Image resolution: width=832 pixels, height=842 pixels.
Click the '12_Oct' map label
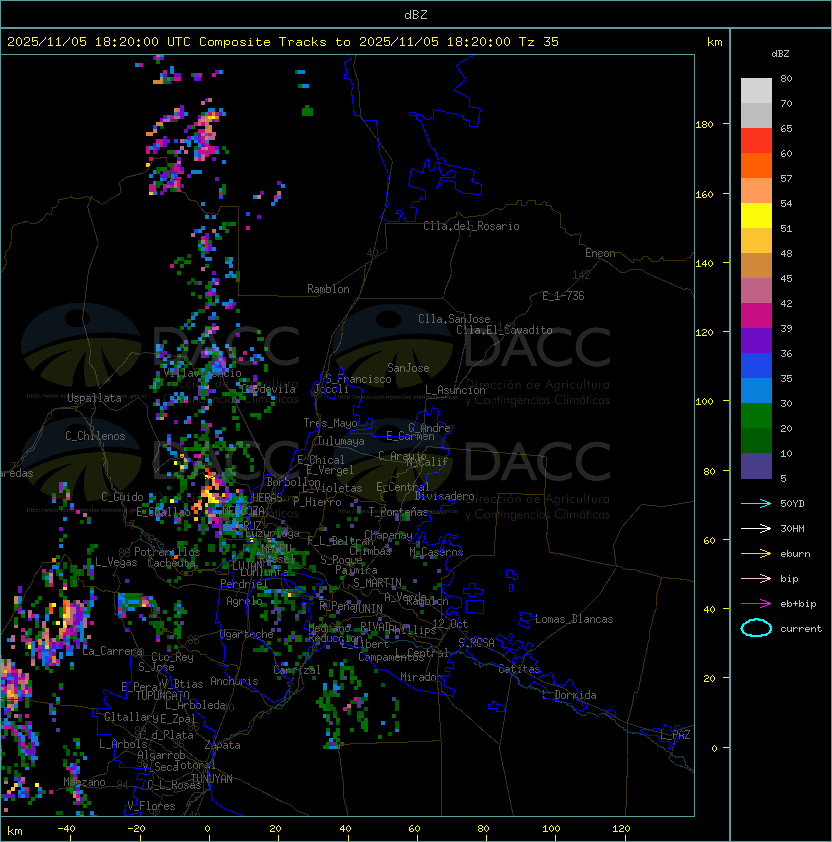450,624
